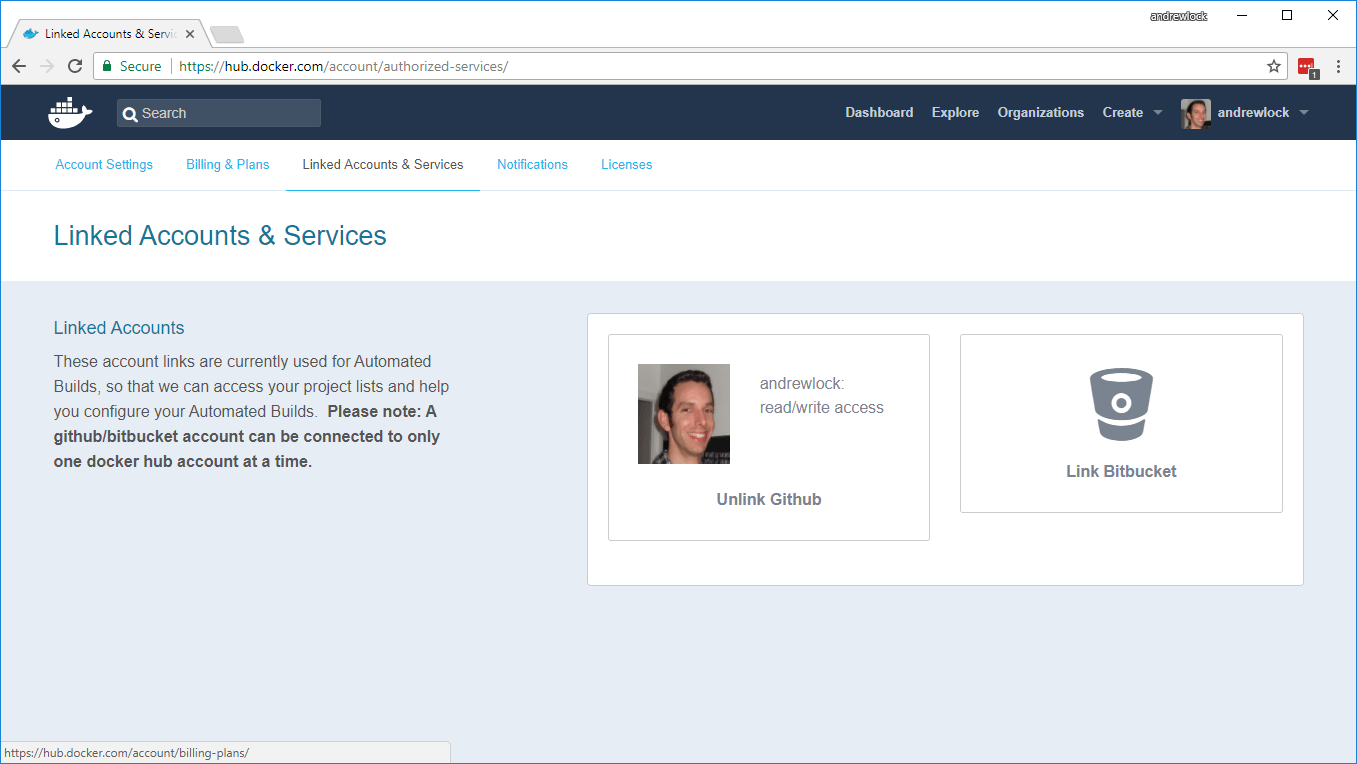This screenshot has height=764, width=1357.
Task: Close the Chrome window
Action: click(1332, 16)
